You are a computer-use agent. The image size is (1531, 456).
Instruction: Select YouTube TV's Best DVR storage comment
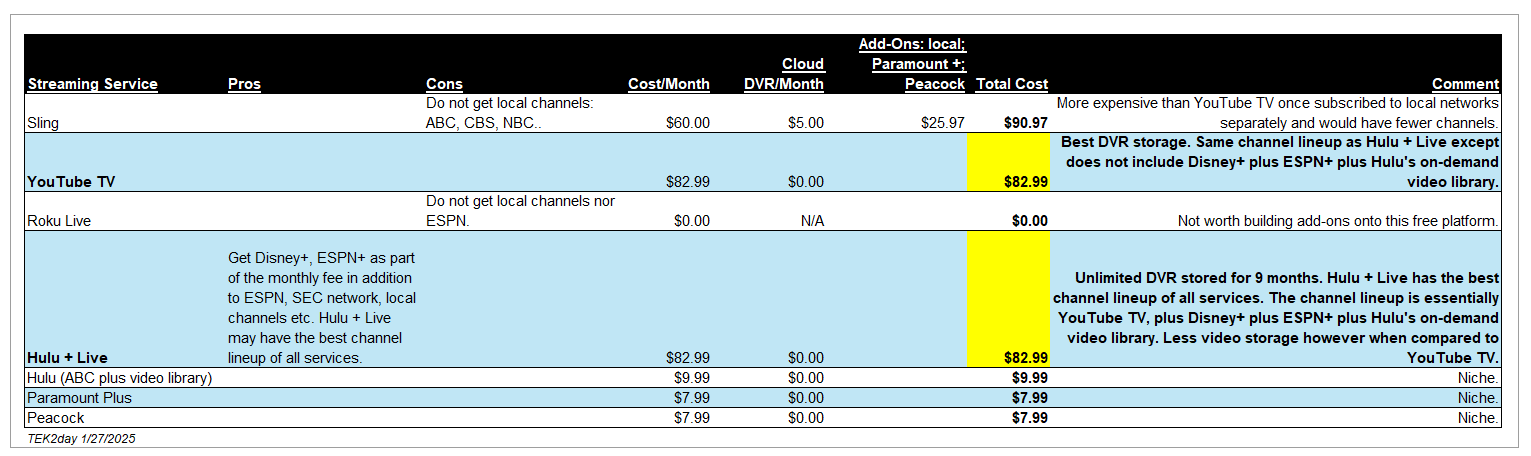point(1279,162)
